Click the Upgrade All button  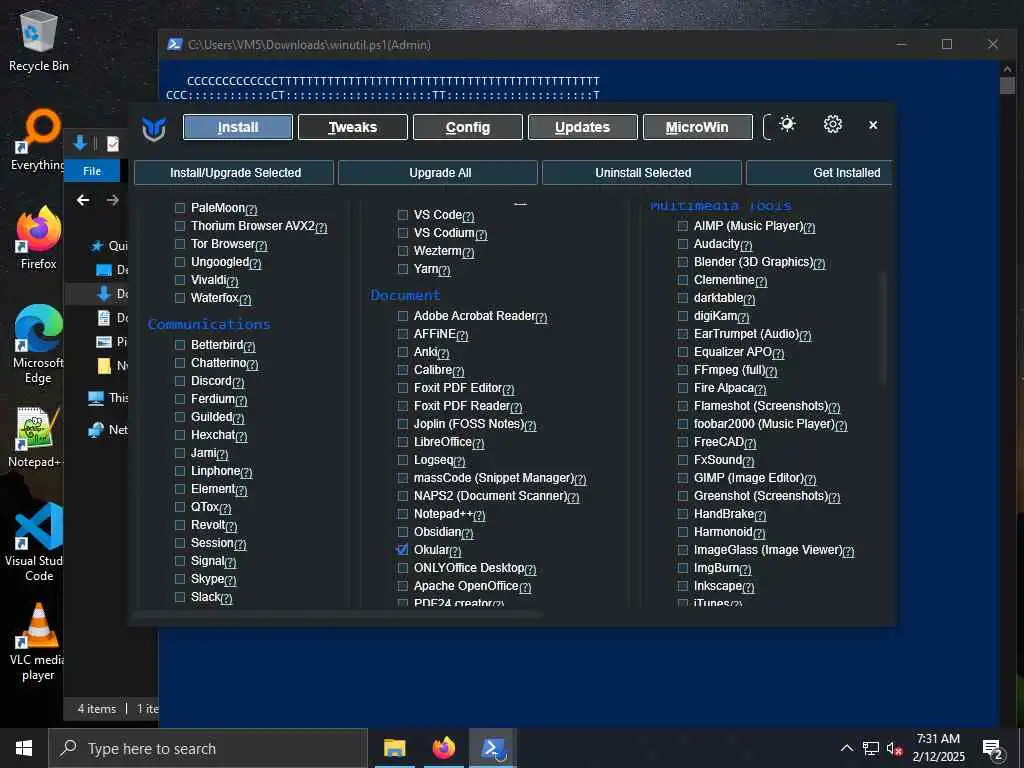click(x=438, y=173)
